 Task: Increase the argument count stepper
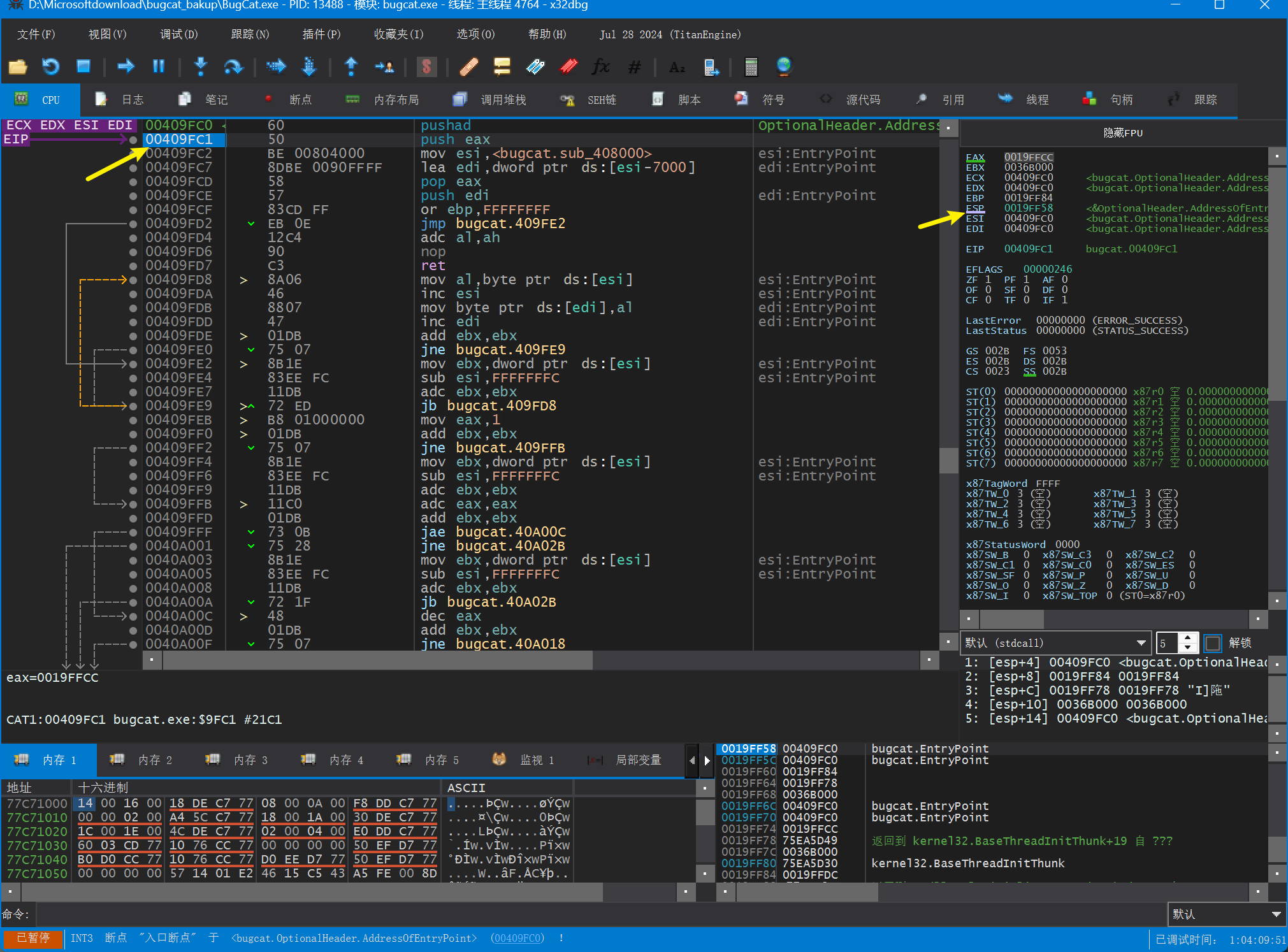pyautogui.click(x=1187, y=638)
